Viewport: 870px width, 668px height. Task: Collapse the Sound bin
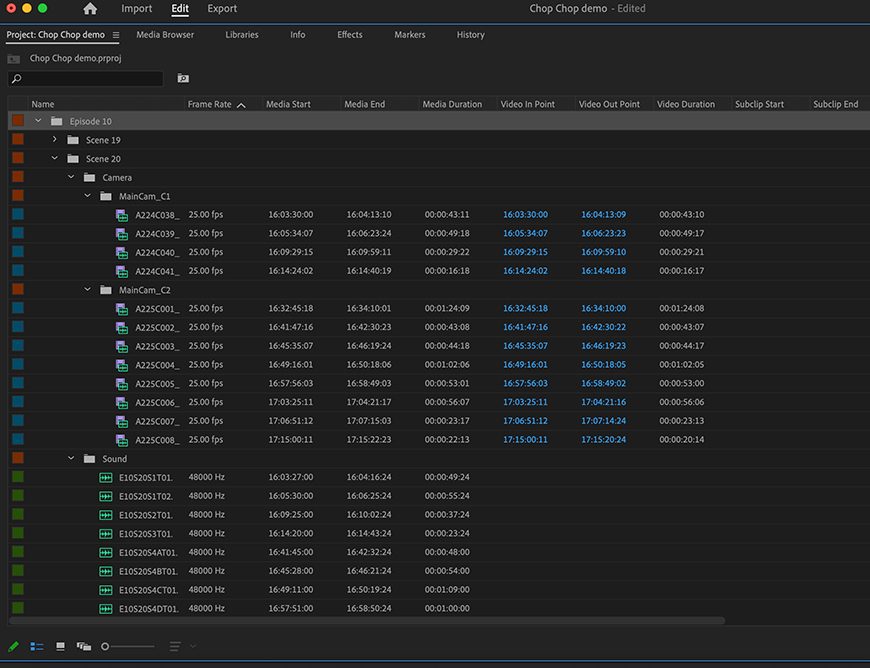[x=71, y=458]
